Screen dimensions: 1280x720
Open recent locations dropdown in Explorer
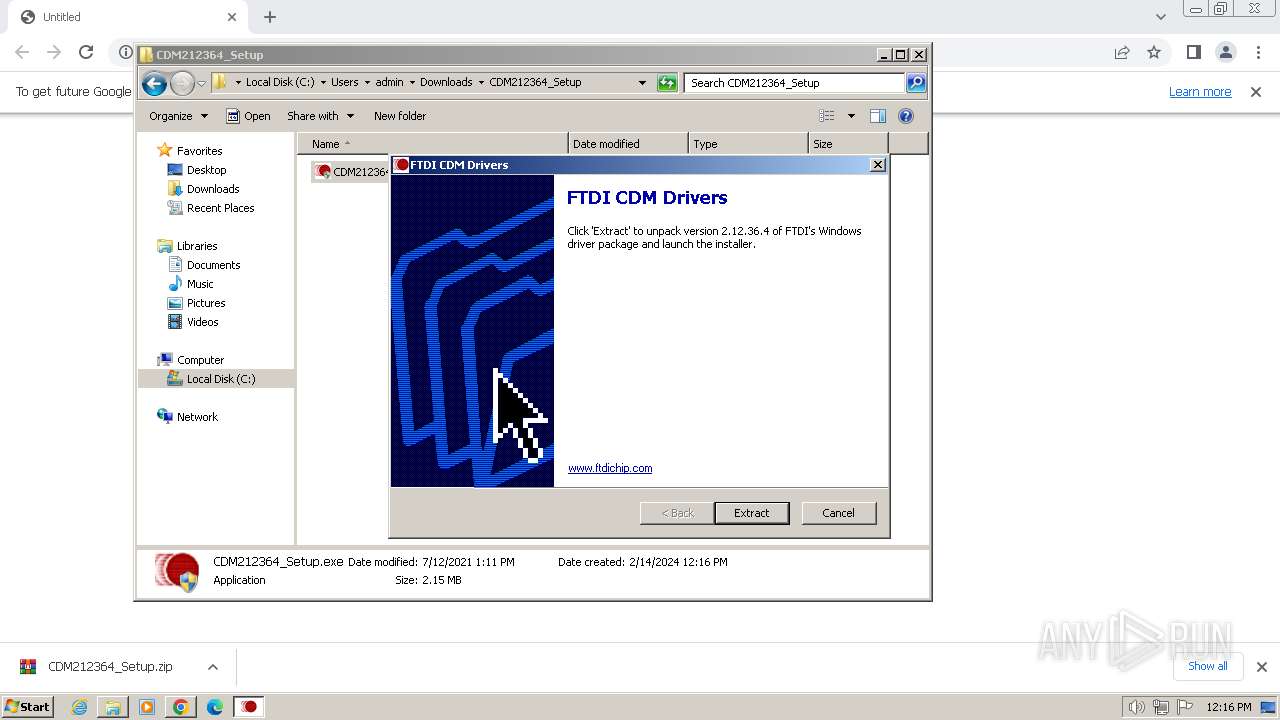pos(201,83)
